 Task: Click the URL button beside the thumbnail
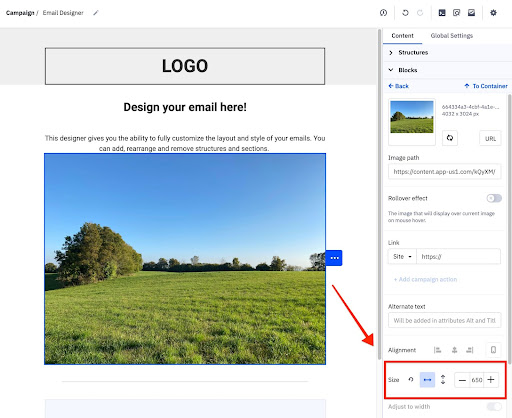(x=490, y=138)
